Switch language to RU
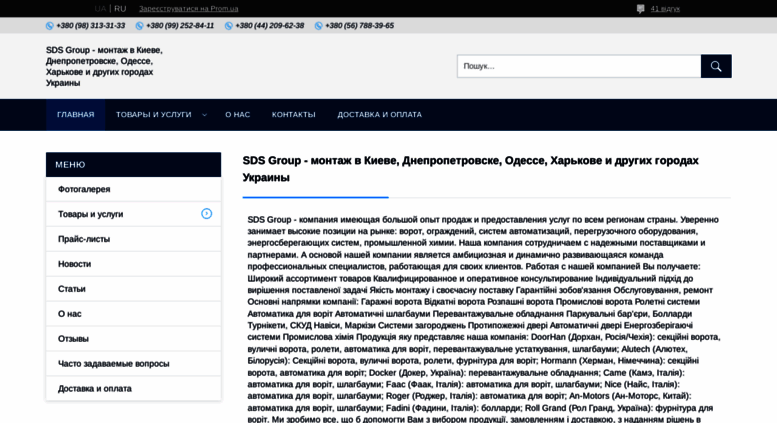The height and width of the screenshot is (423, 777). tap(120, 8)
